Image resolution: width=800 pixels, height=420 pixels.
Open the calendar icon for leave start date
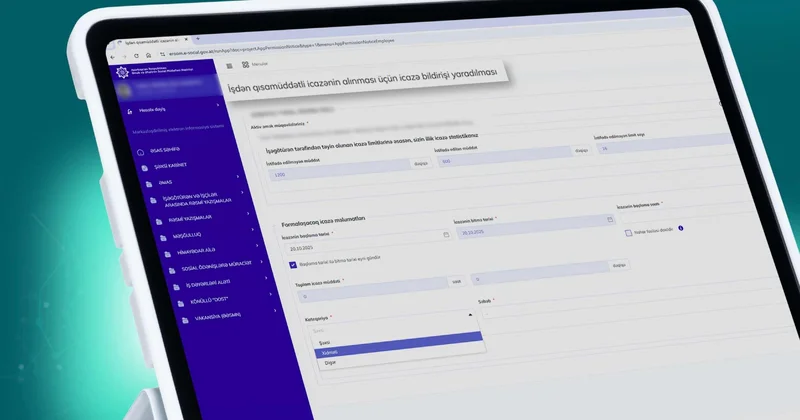point(446,234)
